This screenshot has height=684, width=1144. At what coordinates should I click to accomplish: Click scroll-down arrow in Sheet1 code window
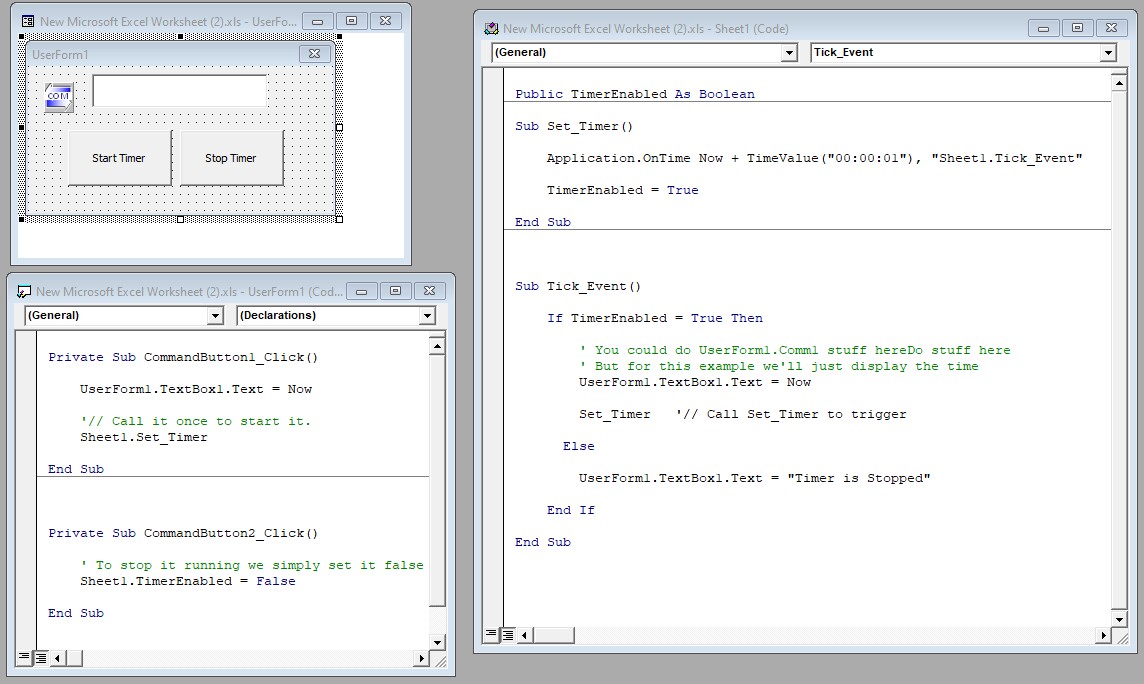coord(1119,620)
